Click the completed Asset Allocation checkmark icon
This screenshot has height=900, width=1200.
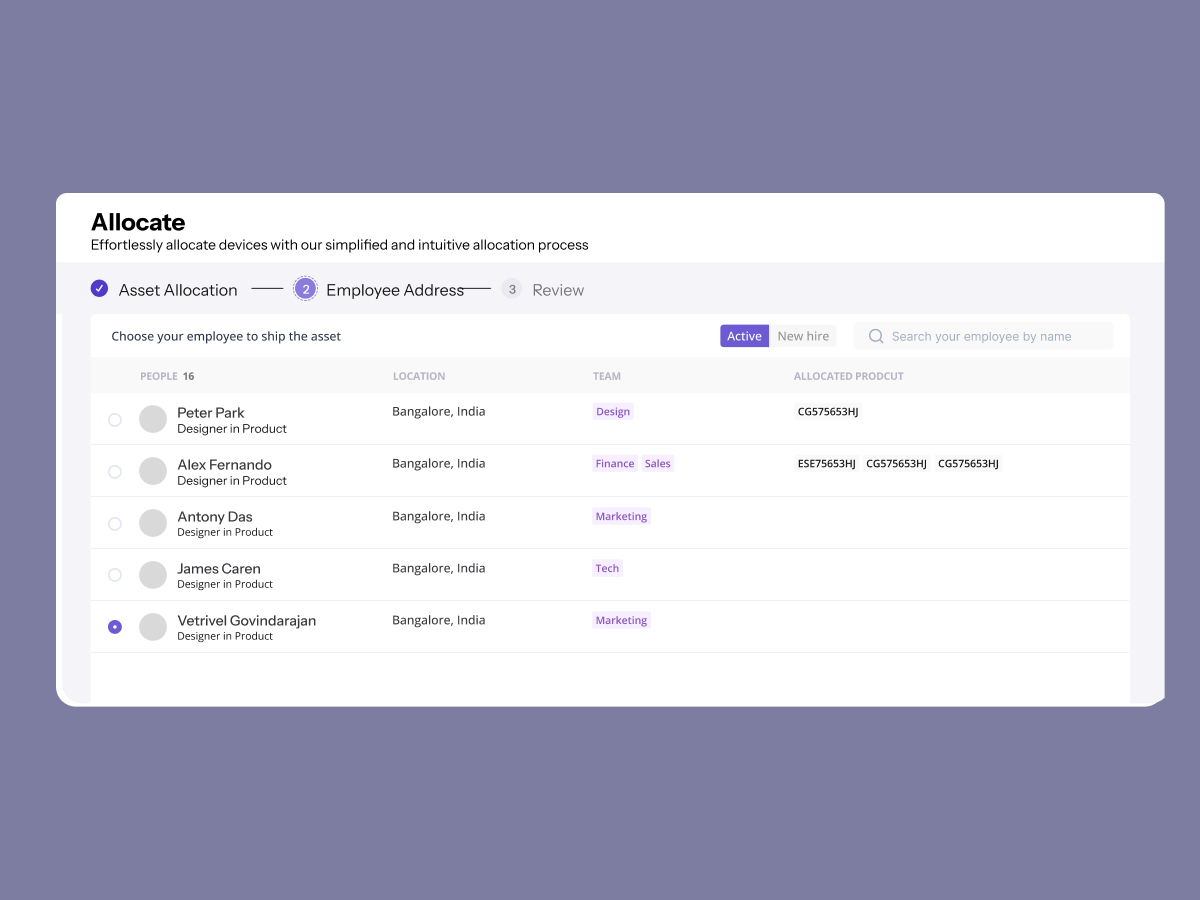coord(99,289)
